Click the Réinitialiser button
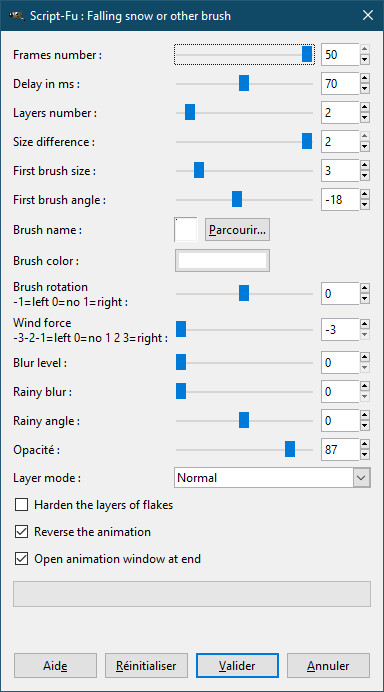384x692 pixels. [146, 666]
